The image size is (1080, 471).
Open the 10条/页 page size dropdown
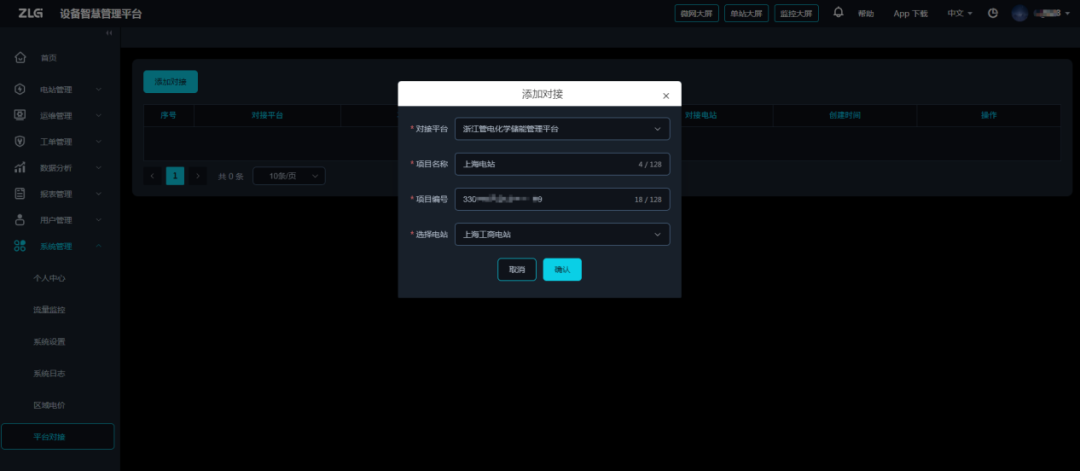(x=289, y=176)
